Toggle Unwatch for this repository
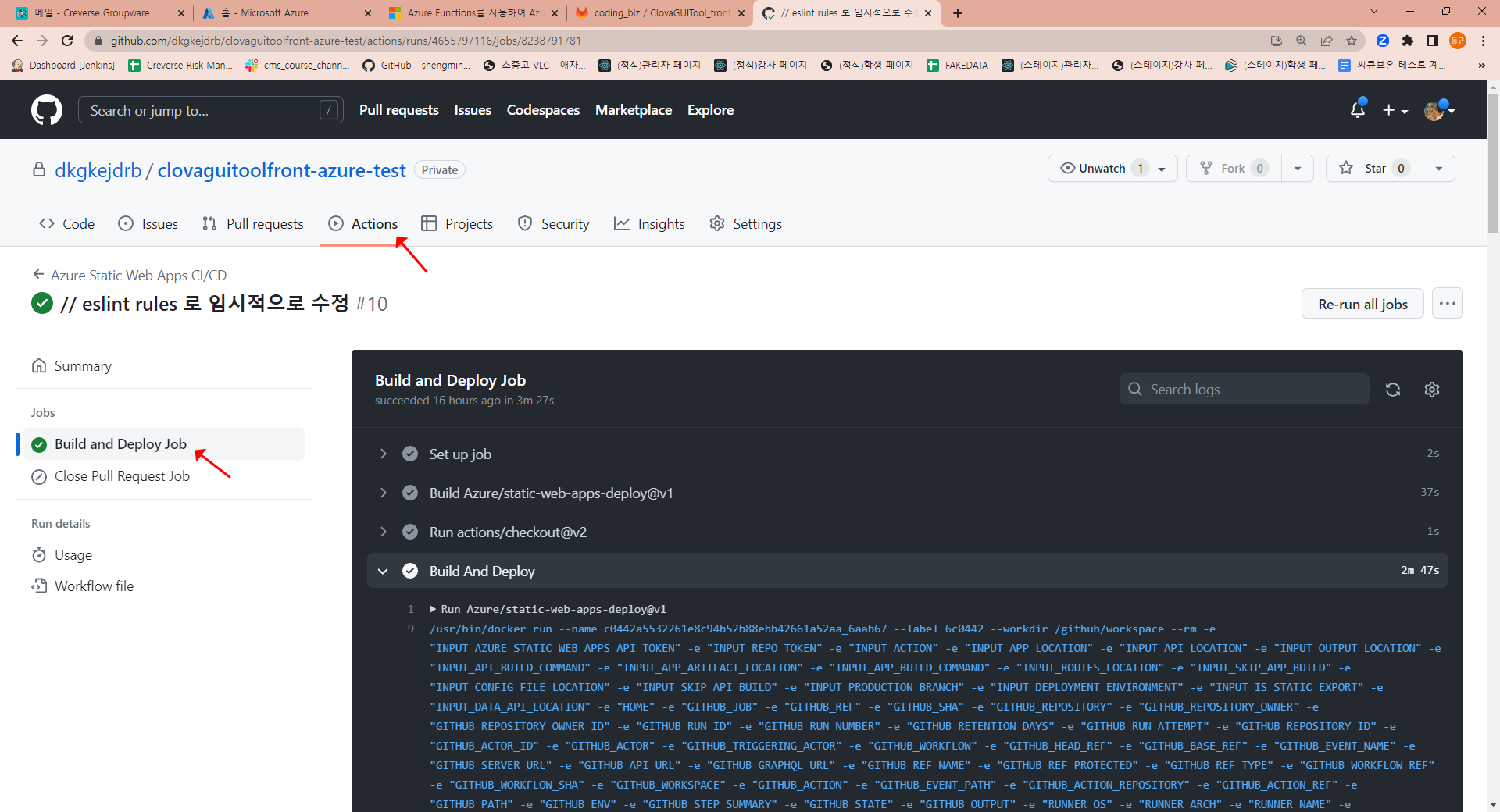Screen dimensions: 1500x812 pos(1102,169)
